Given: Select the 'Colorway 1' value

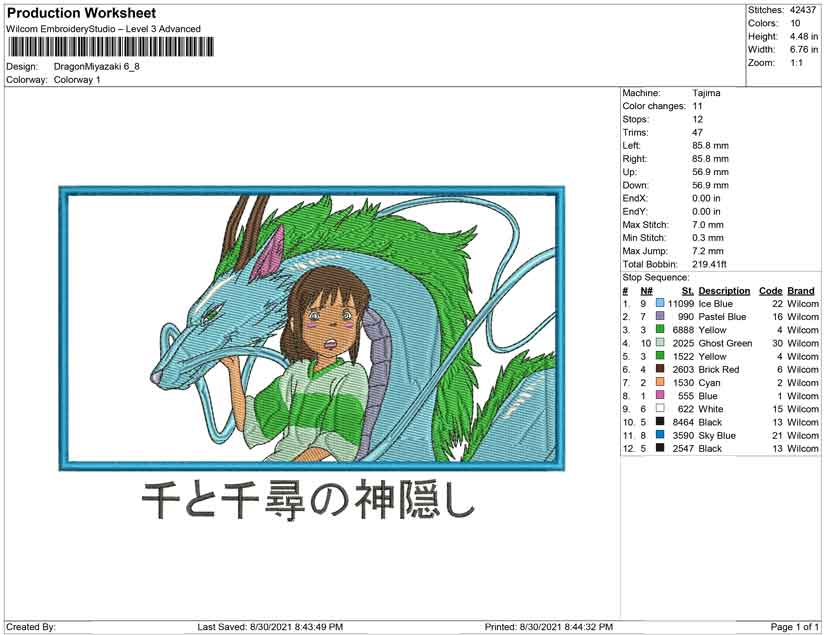Looking at the screenshot, I should coord(77,80).
